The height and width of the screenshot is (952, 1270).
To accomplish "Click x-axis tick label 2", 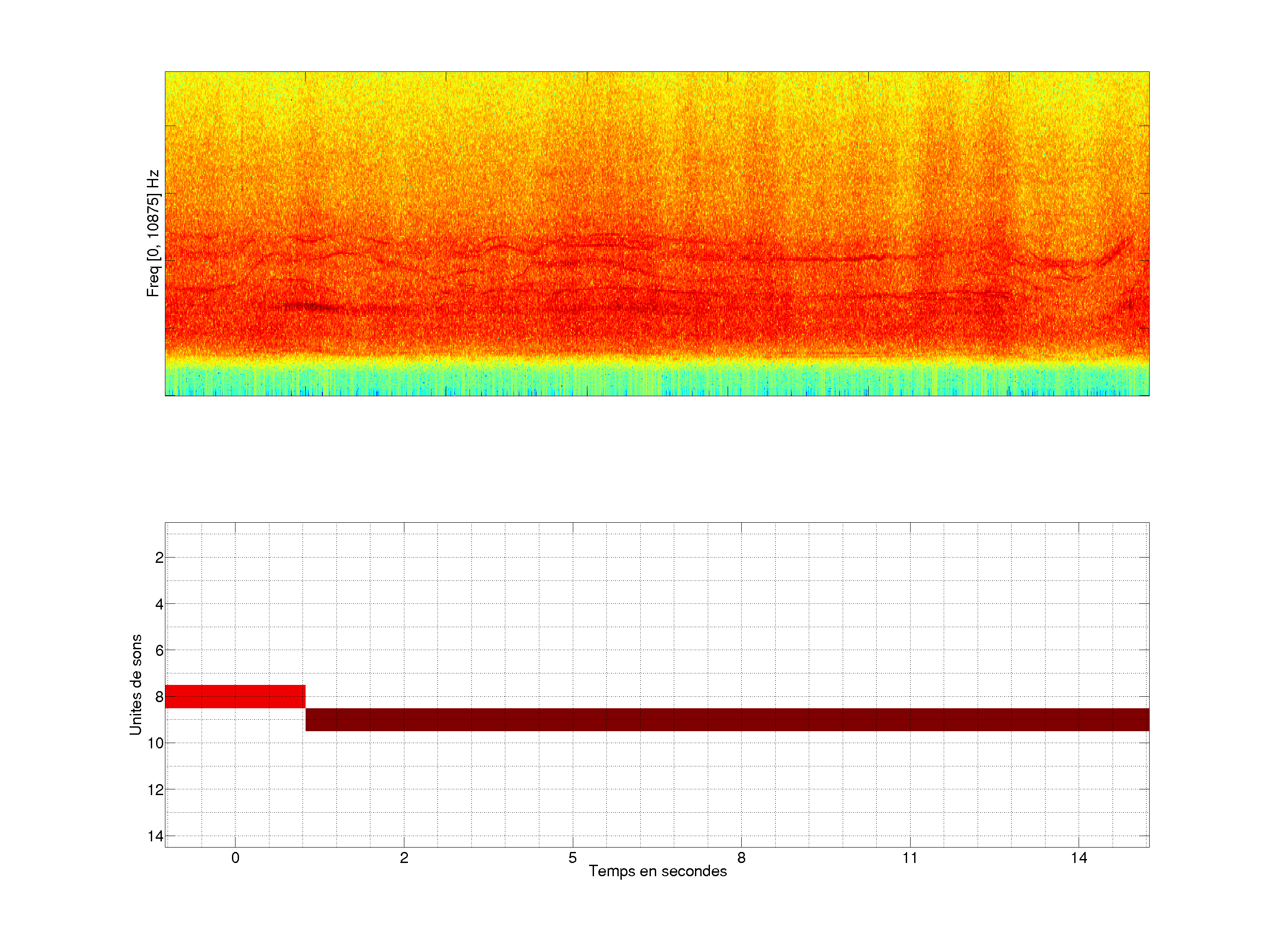I will click(x=404, y=858).
